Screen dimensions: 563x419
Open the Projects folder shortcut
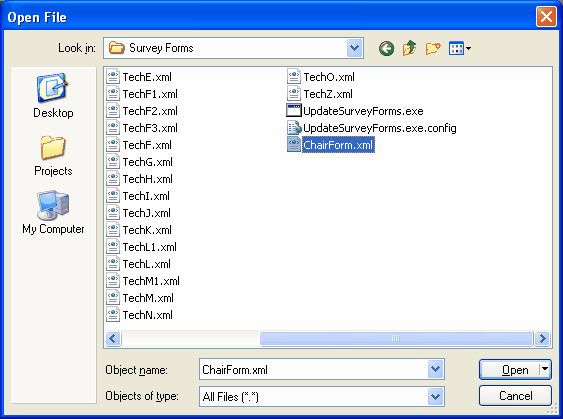[x=53, y=156]
